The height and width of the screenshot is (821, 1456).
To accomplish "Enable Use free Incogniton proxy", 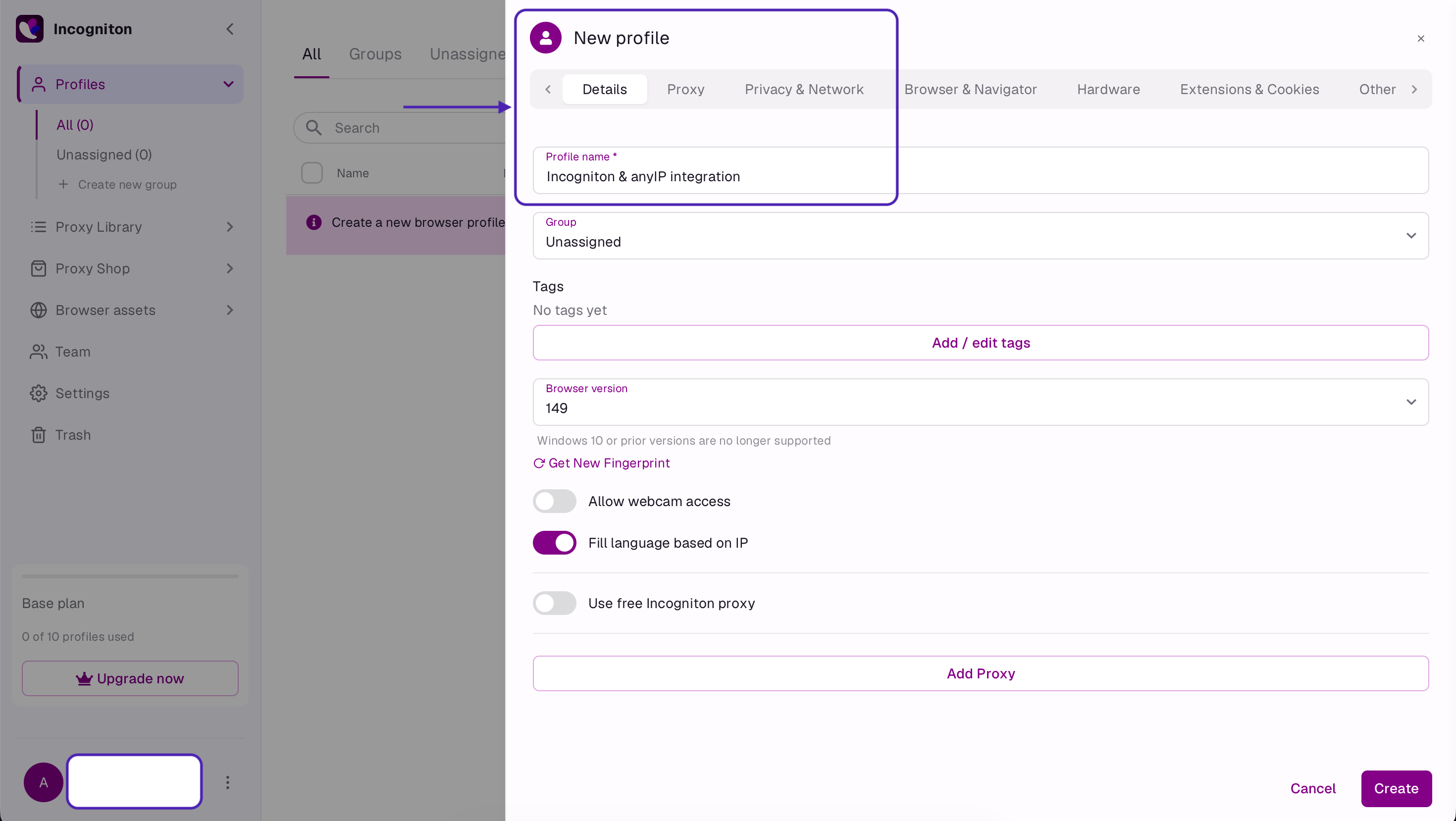I will click(x=555, y=604).
